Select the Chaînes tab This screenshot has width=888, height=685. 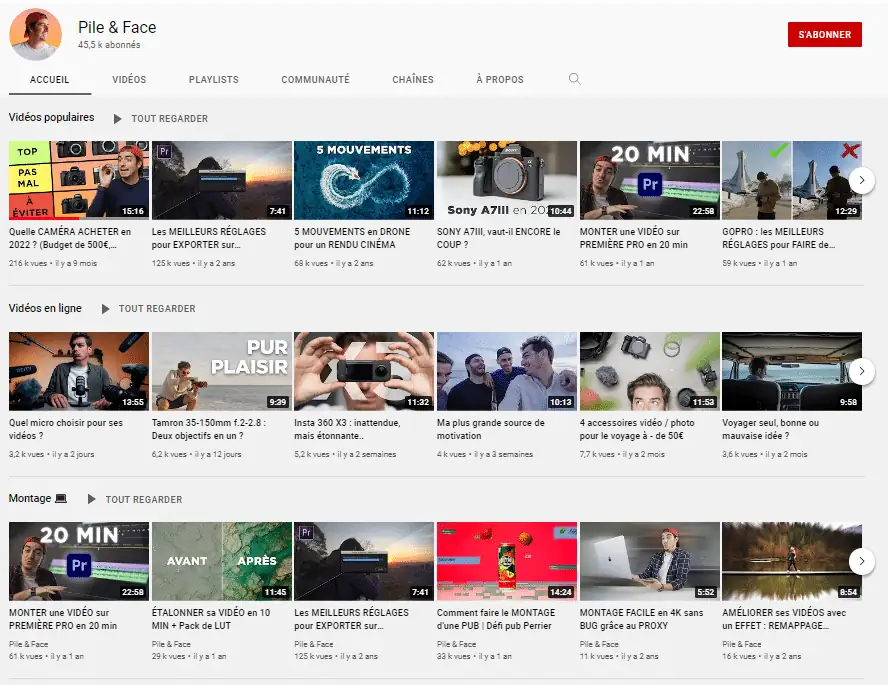pyautogui.click(x=413, y=80)
